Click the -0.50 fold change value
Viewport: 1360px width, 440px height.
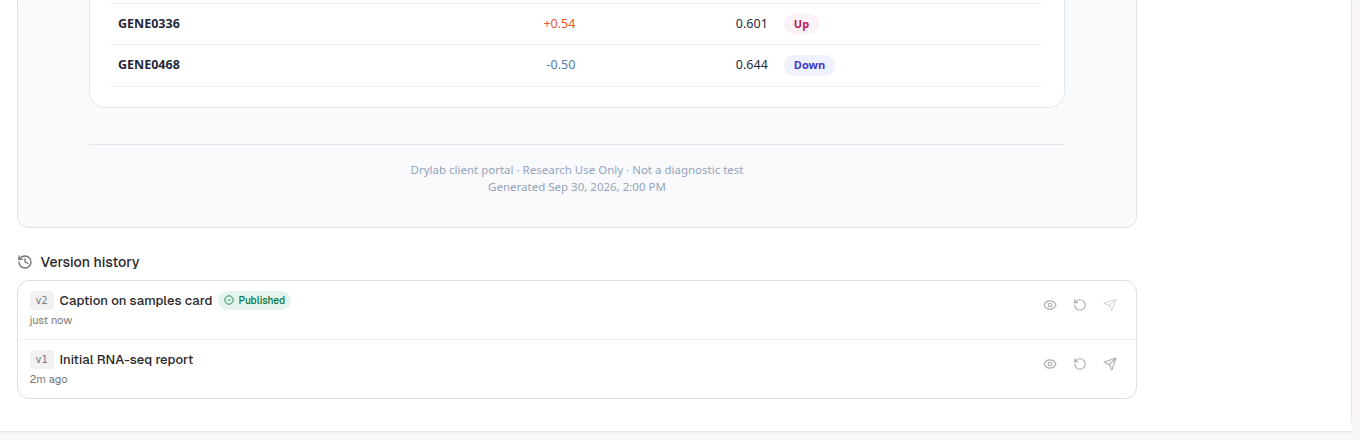(560, 65)
